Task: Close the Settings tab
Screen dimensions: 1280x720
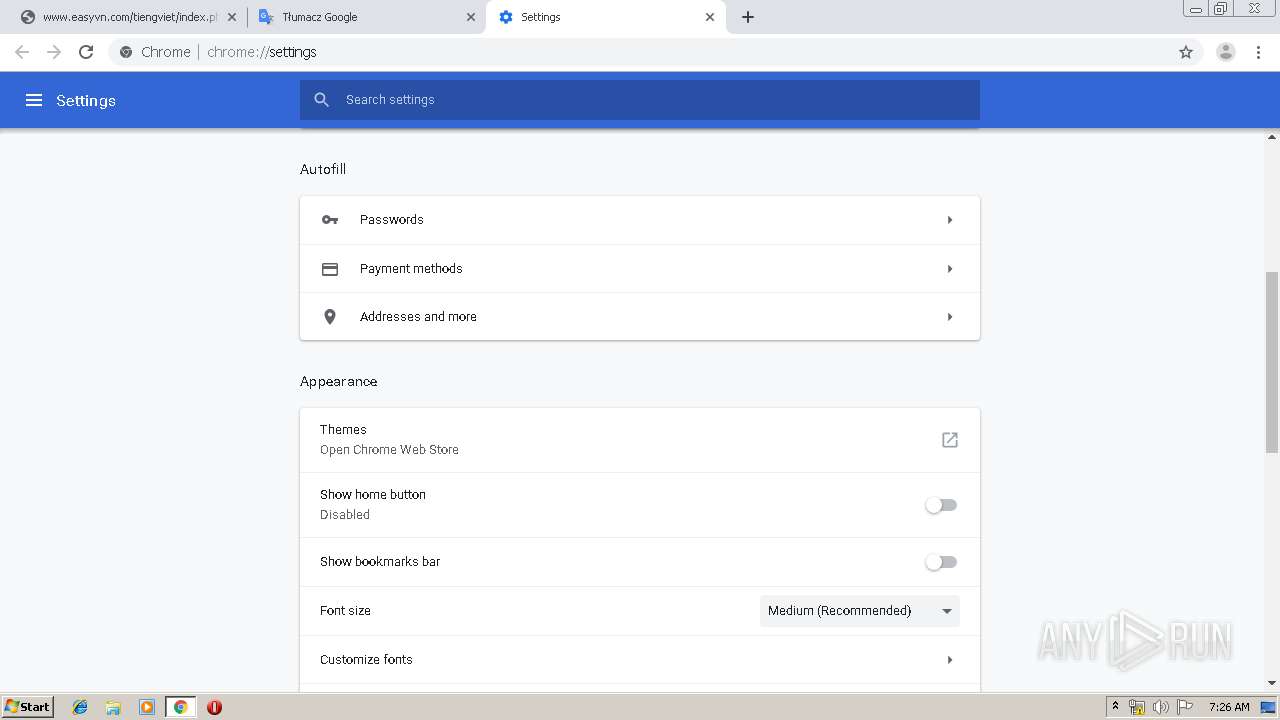Action: [x=710, y=17]
